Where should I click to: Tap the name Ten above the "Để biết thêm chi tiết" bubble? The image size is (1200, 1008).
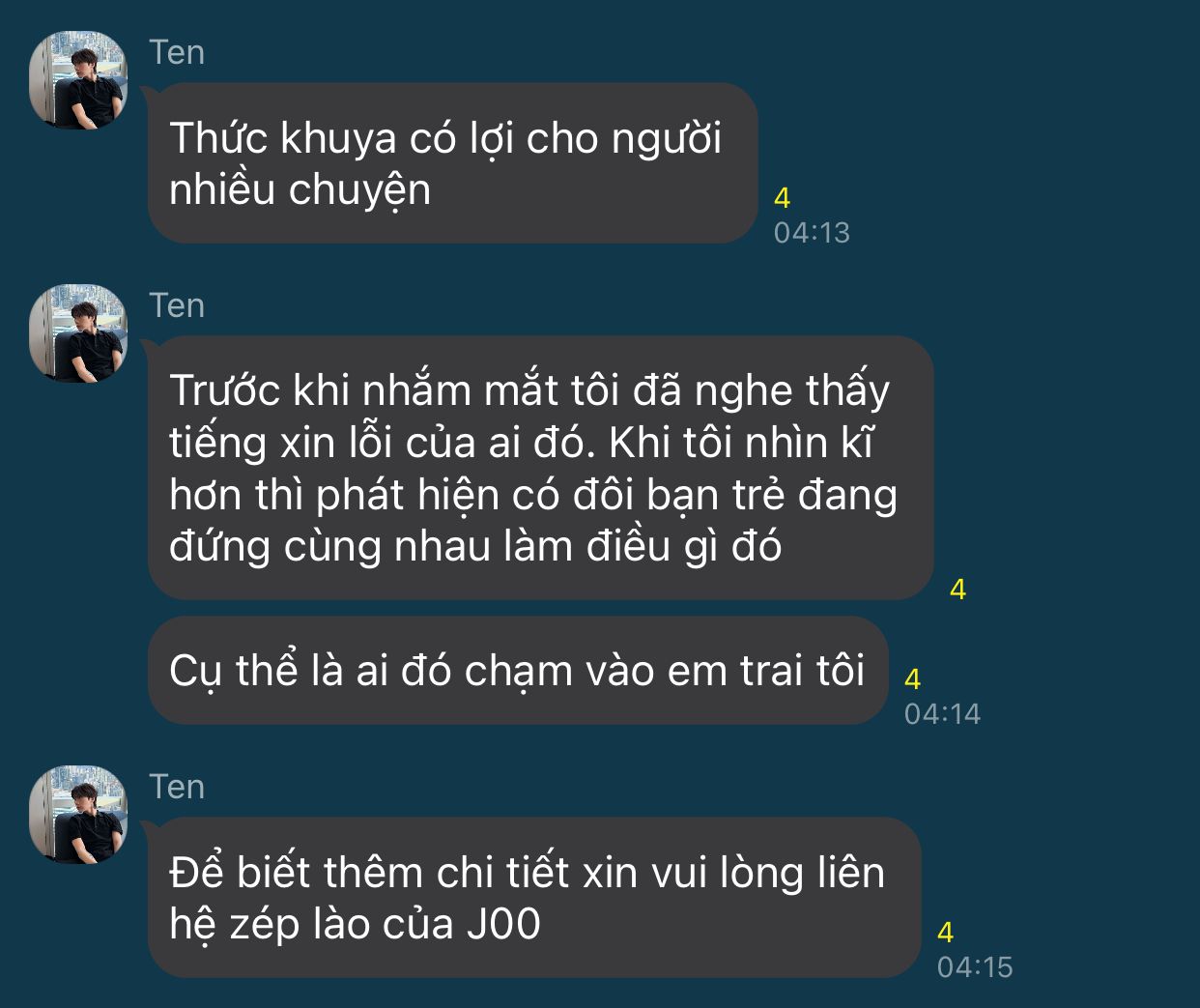(x=177, y=787)
